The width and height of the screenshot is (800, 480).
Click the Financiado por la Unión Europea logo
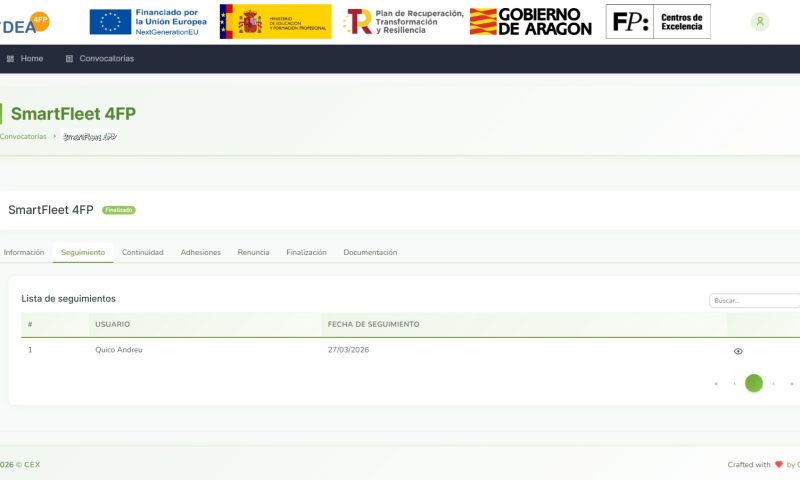tap(148, 22)
